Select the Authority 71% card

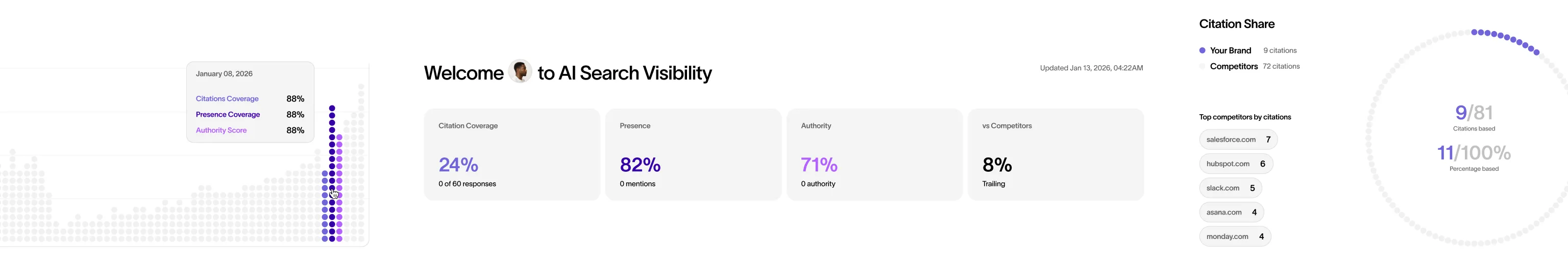coord(874,154)
